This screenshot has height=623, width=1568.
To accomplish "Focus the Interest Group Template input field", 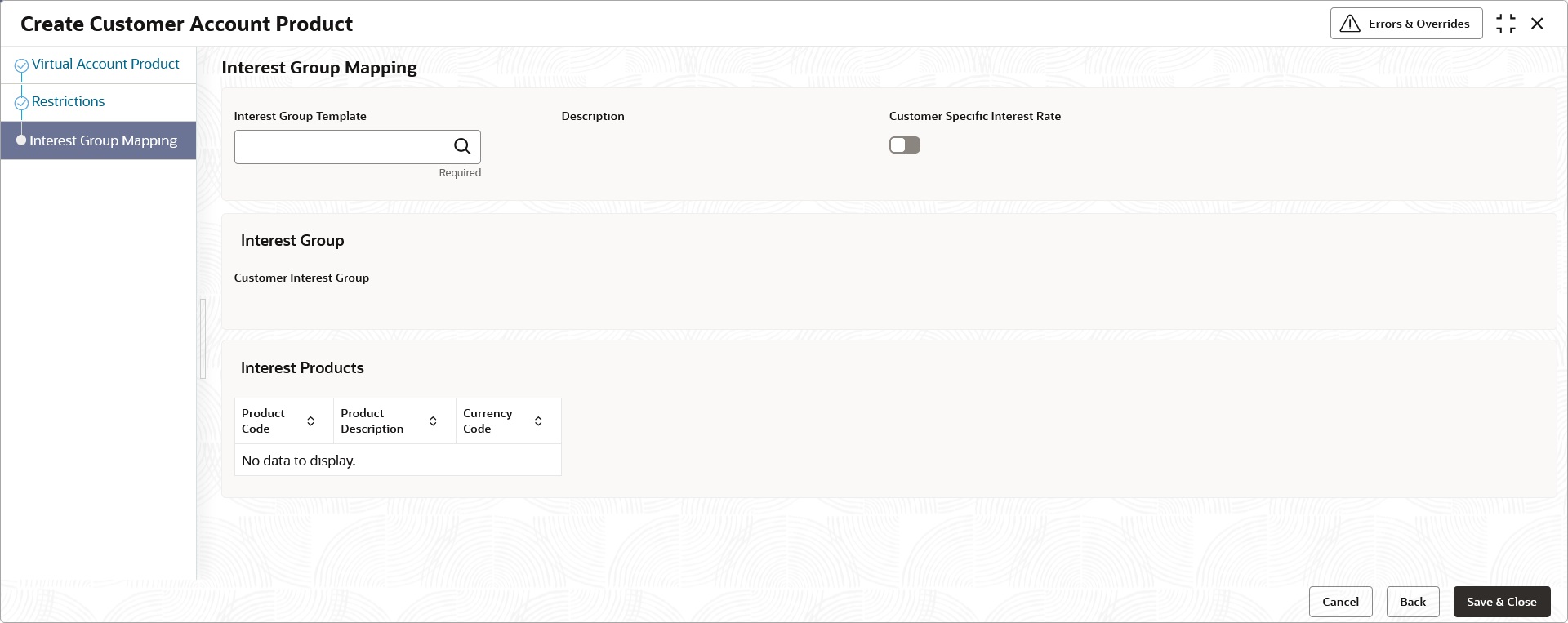I will pos(341,147).
